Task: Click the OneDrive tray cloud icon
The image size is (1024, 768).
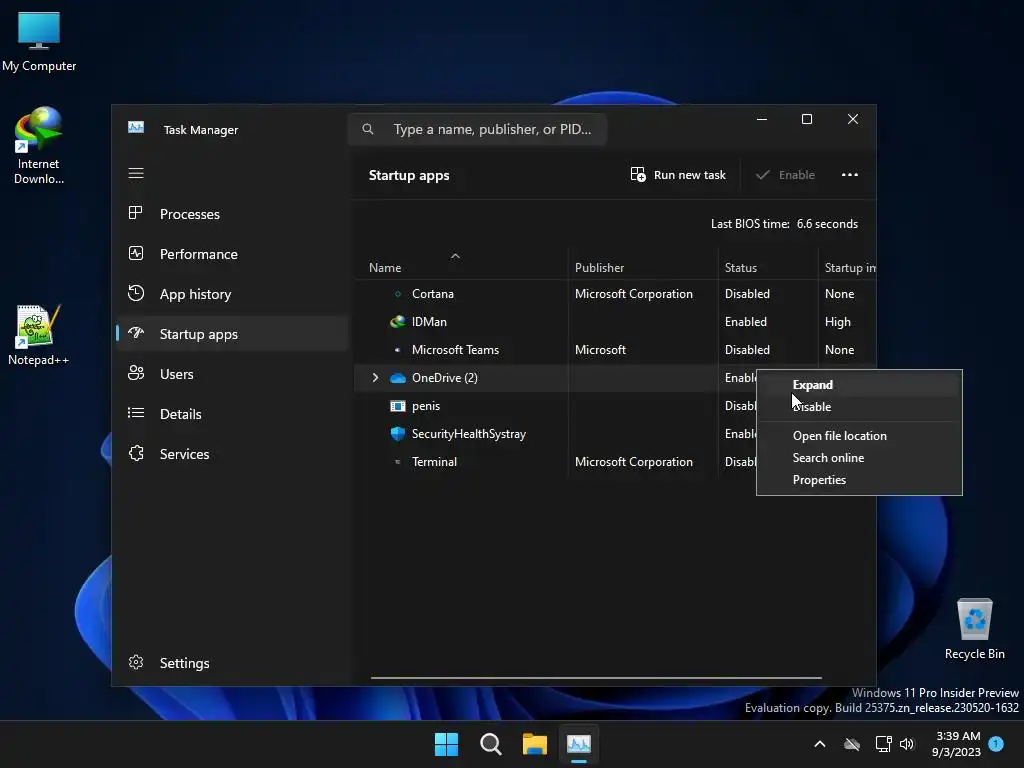Action: pos(852,744)
